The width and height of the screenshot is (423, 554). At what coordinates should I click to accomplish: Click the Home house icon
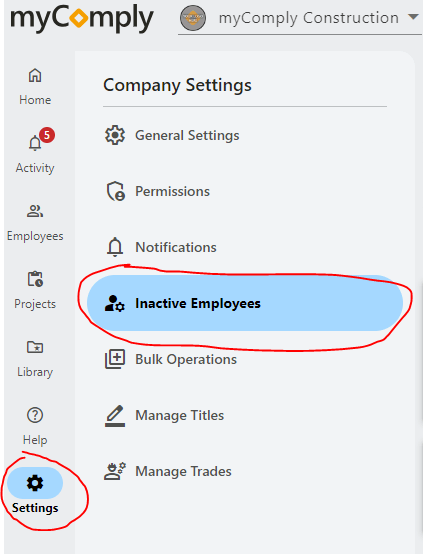pos(35,76)
